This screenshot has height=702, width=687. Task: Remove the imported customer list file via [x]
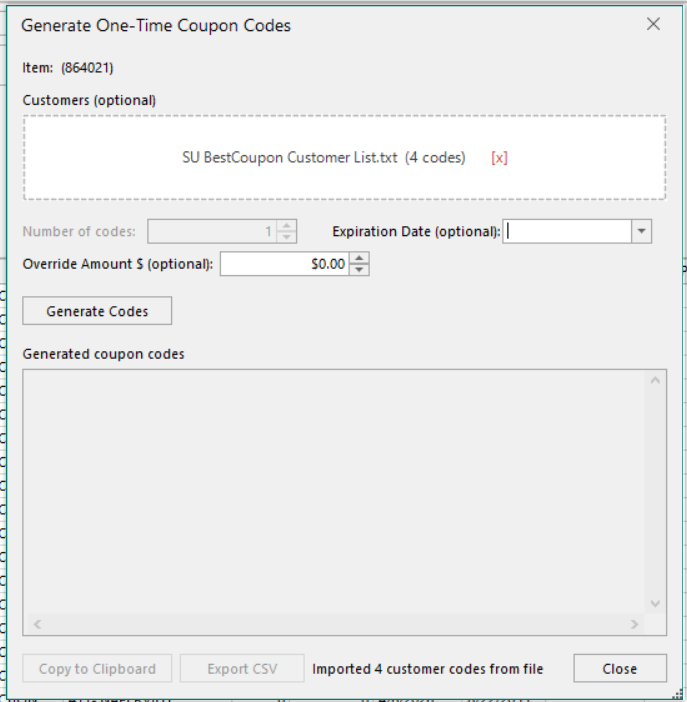[x=499, y=158]
